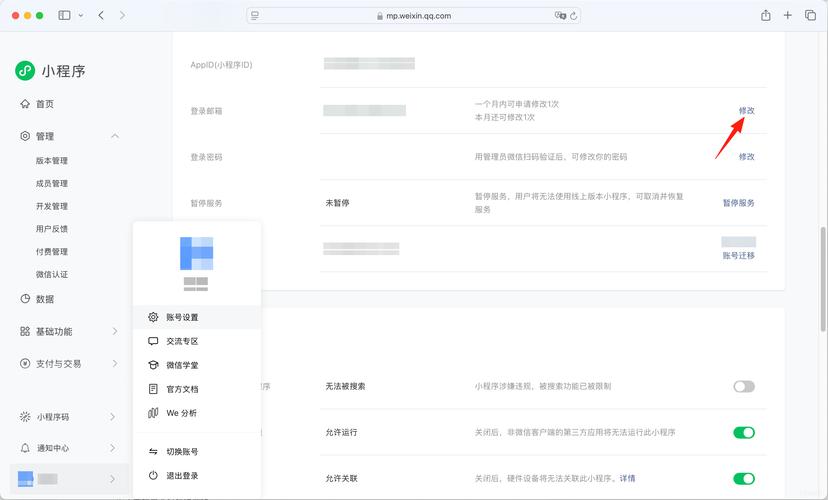
Task: Click the account avatar in popup
Action: point(196,253)
